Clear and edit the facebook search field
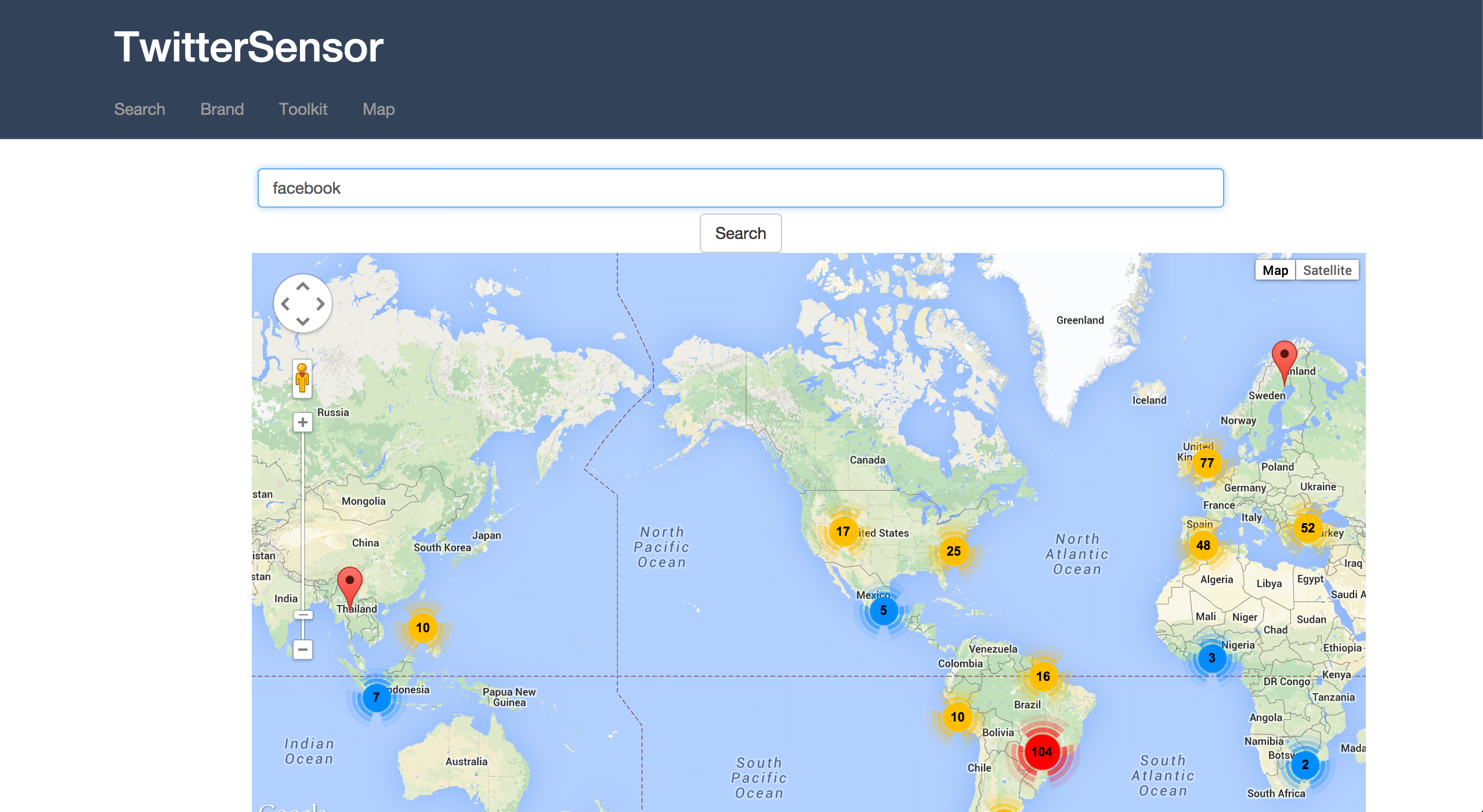Viewport: 1483px width, 812px height. click(741, 188)
